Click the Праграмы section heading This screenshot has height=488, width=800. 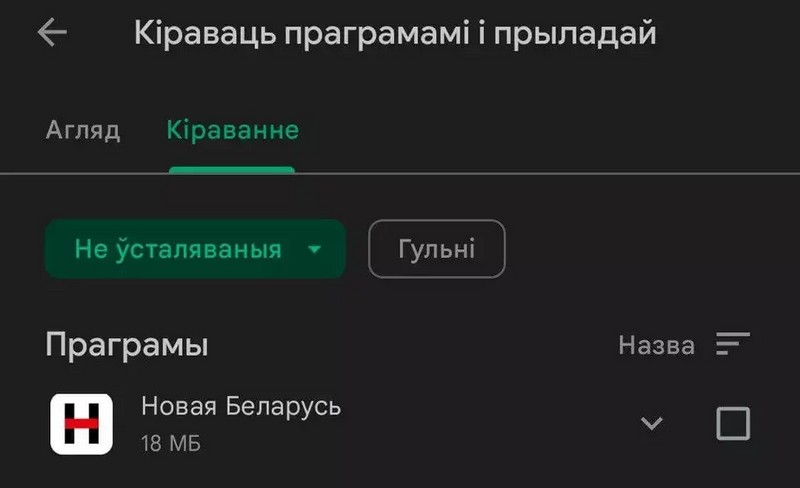point(127,346)
